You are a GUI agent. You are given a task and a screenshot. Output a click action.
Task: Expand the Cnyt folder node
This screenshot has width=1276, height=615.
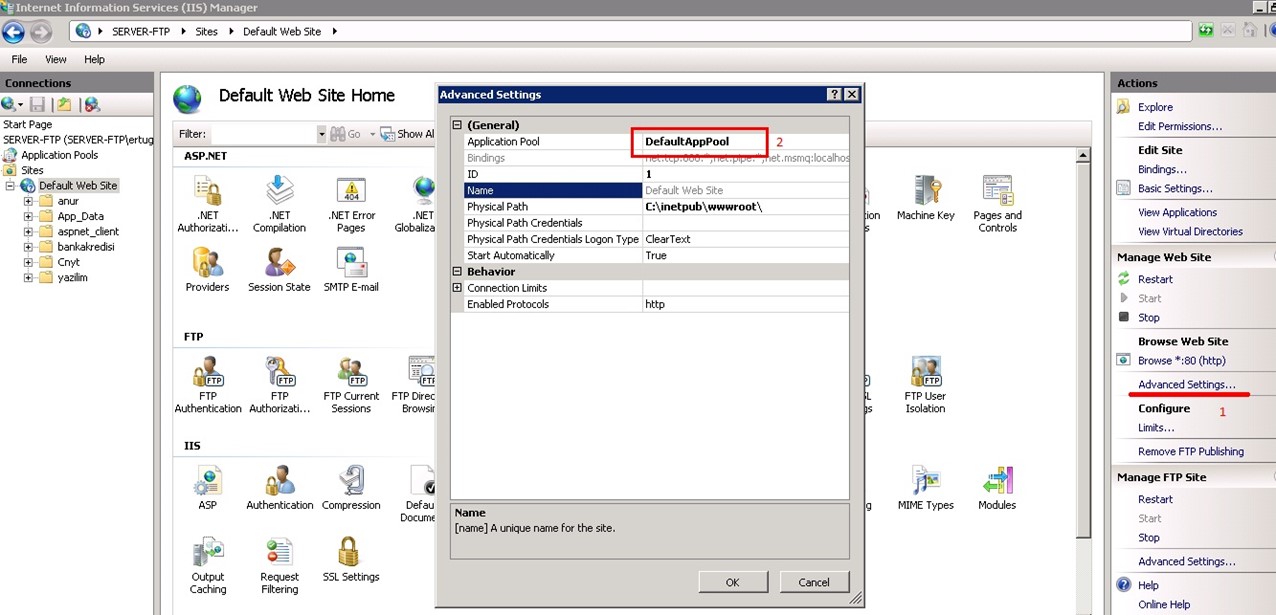pos(30,262)
